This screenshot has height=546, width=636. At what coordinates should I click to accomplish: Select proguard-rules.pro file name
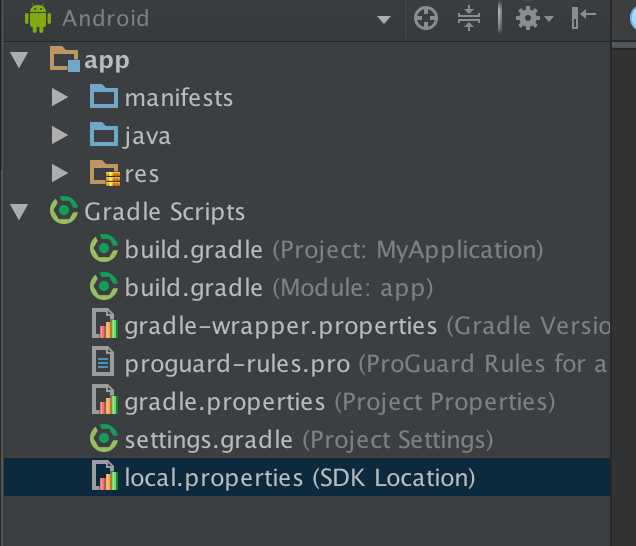point(237,364)
